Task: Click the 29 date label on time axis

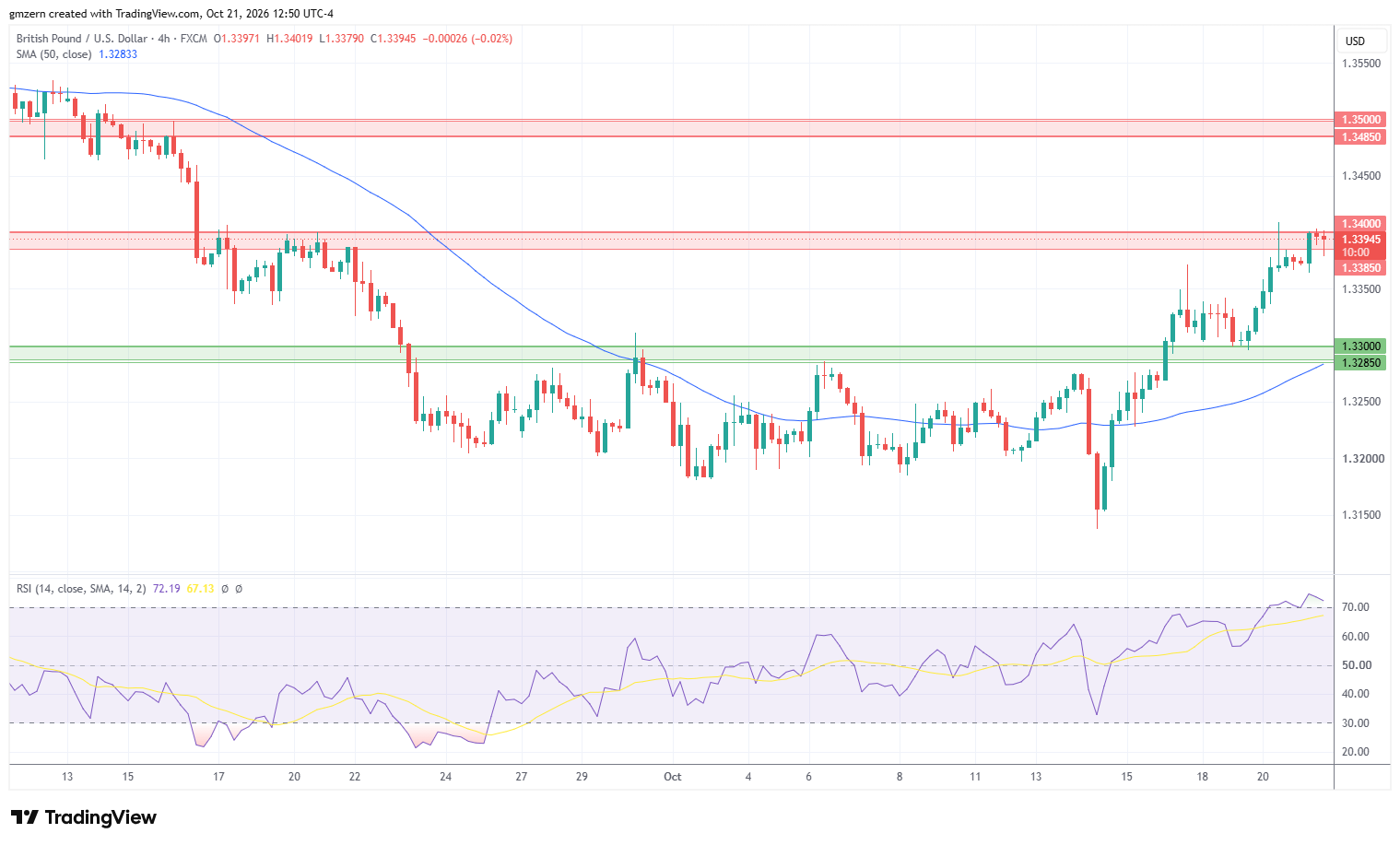Action: [x=582, y=777]
